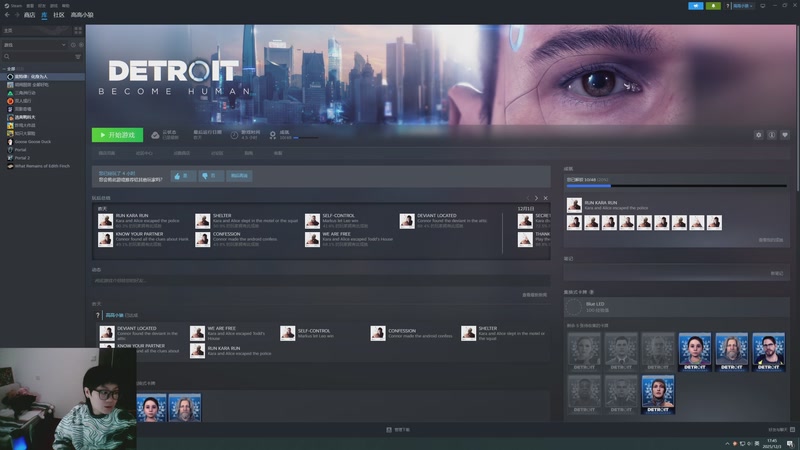Show previous post-game summary with left chevron
Viewport: 800px width, 450px height.
(528, 198)
